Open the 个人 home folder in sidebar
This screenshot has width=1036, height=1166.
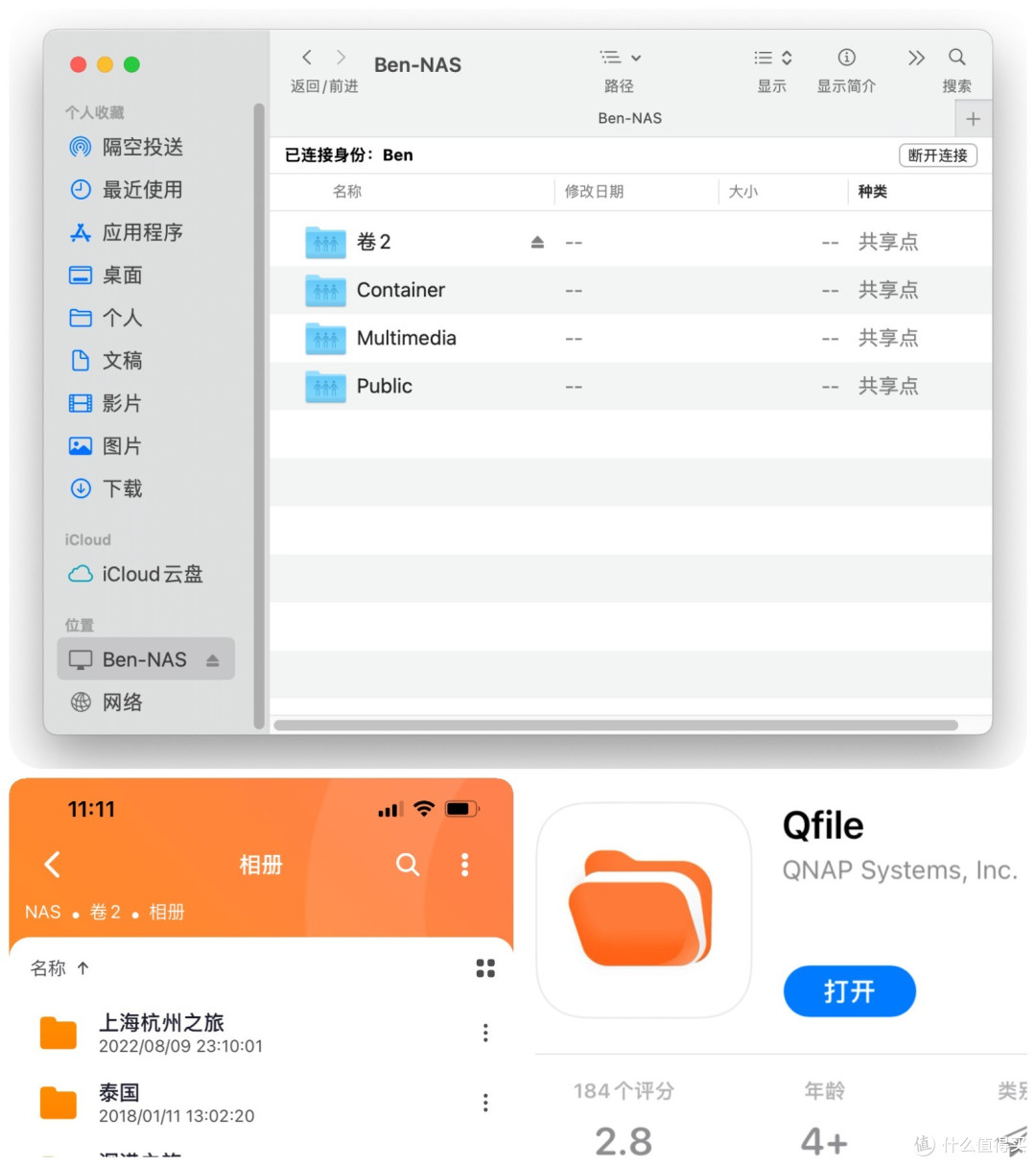(x=106, y=318)
